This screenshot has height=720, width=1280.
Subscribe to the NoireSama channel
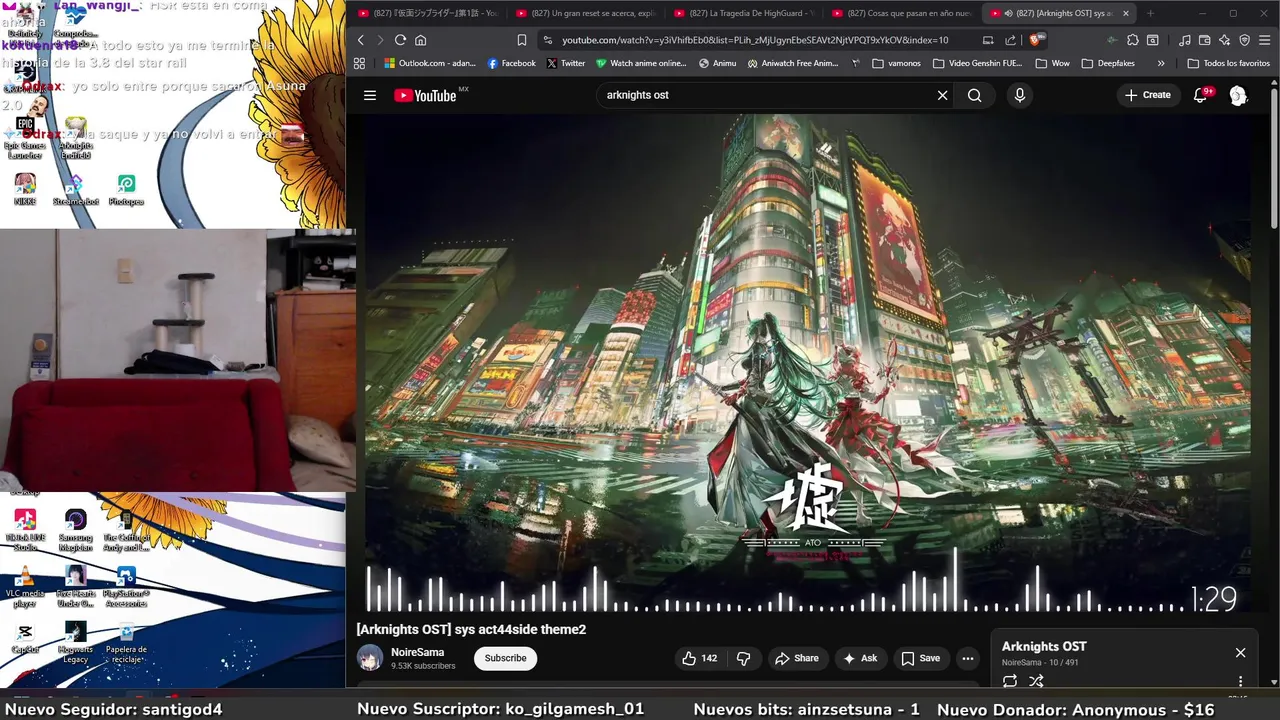(505, 658)
